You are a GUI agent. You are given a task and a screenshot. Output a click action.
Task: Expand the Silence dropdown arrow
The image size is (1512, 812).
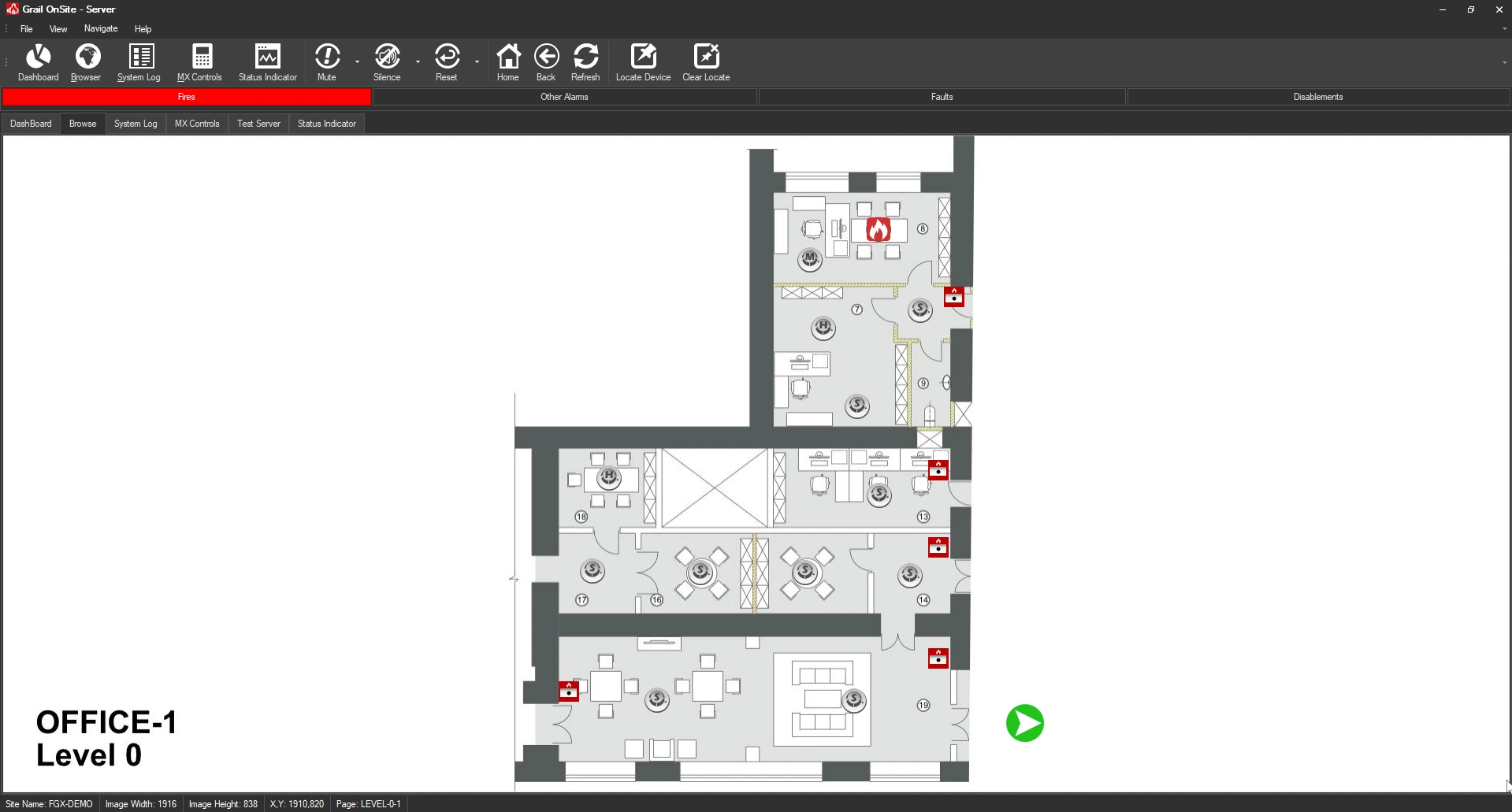(418, 61)
